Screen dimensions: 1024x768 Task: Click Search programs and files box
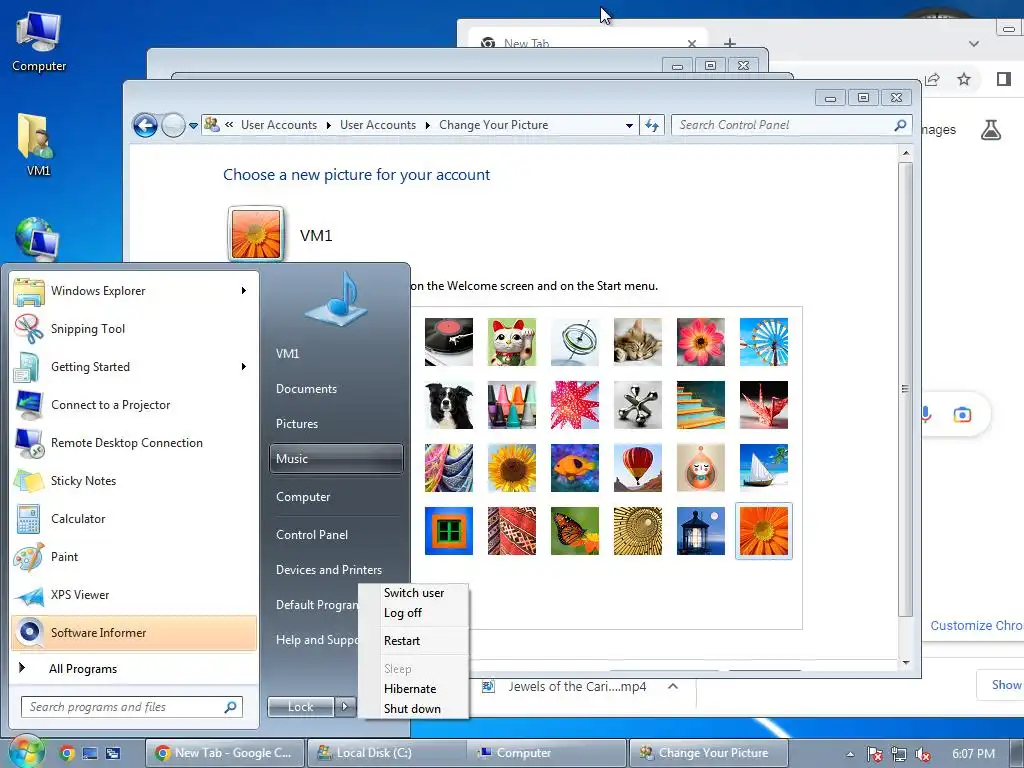click(x=132, y=707)
